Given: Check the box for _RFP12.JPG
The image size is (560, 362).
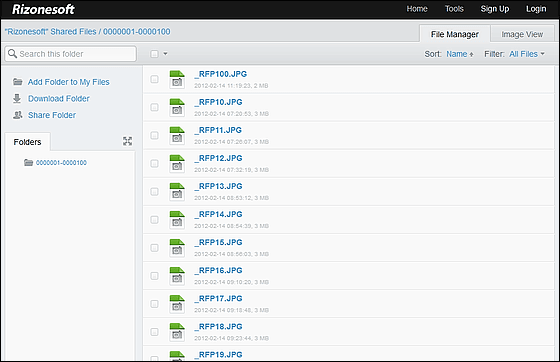Looking at the screenshot, I should click(x=154, y=164).
